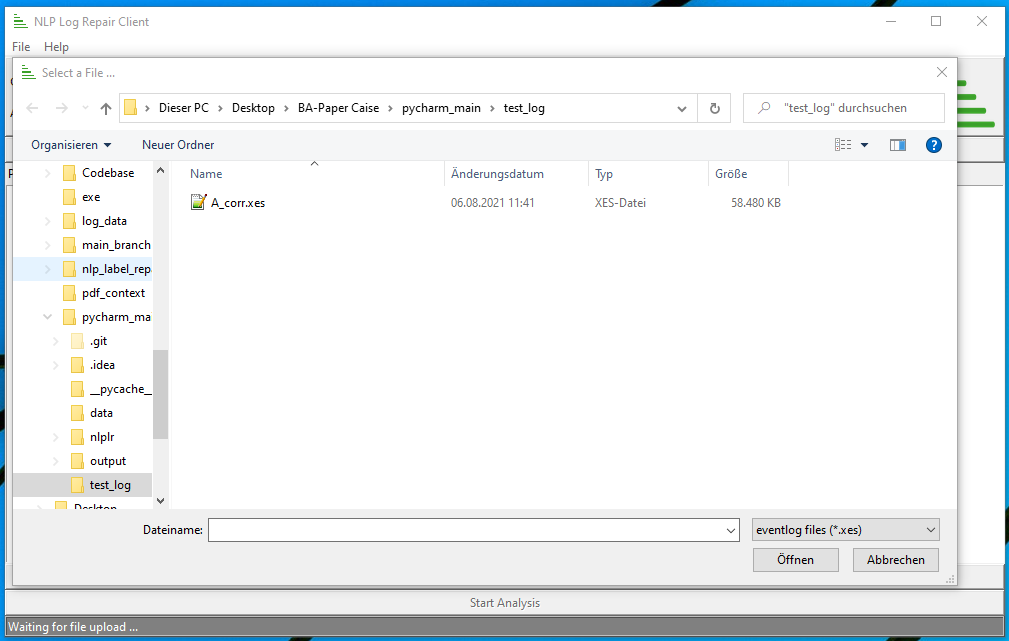The width and height of the screenshot is (1009, 641).
Task: Click the forward navigation arrow
Action: (x=62, y=108)
